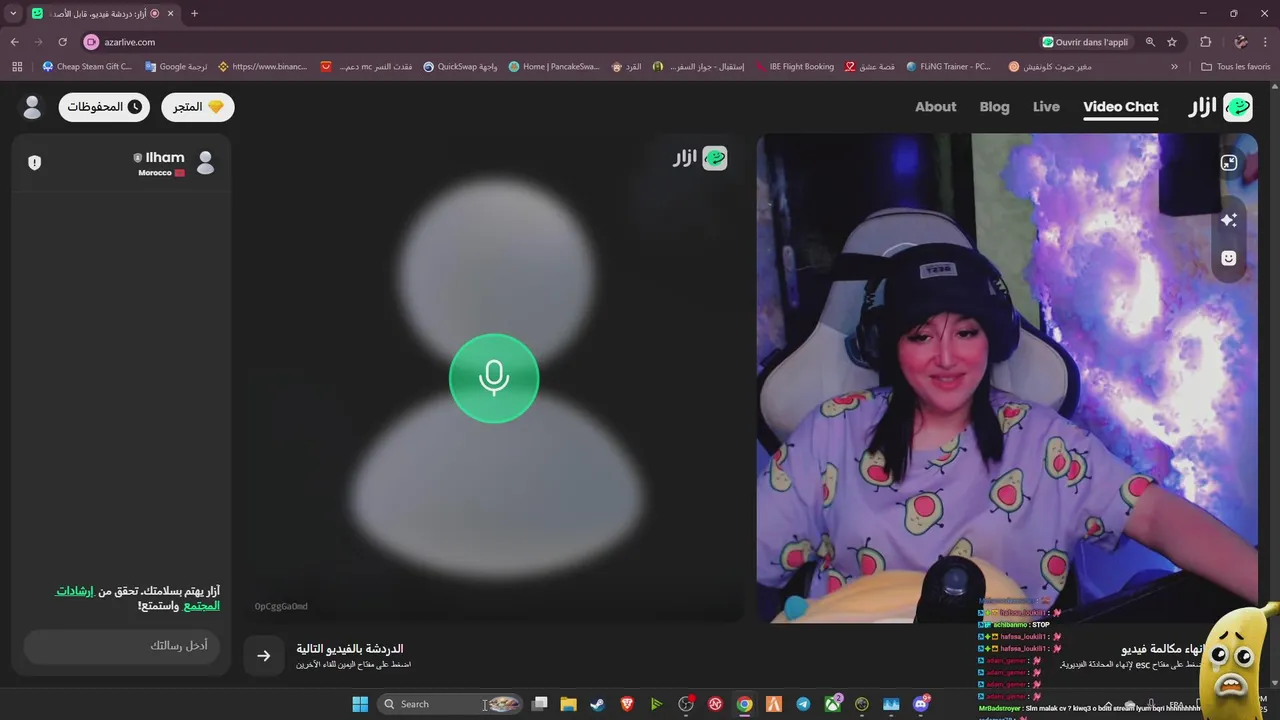Open the Xbox app from the taskbar

[x=832, y=704]
